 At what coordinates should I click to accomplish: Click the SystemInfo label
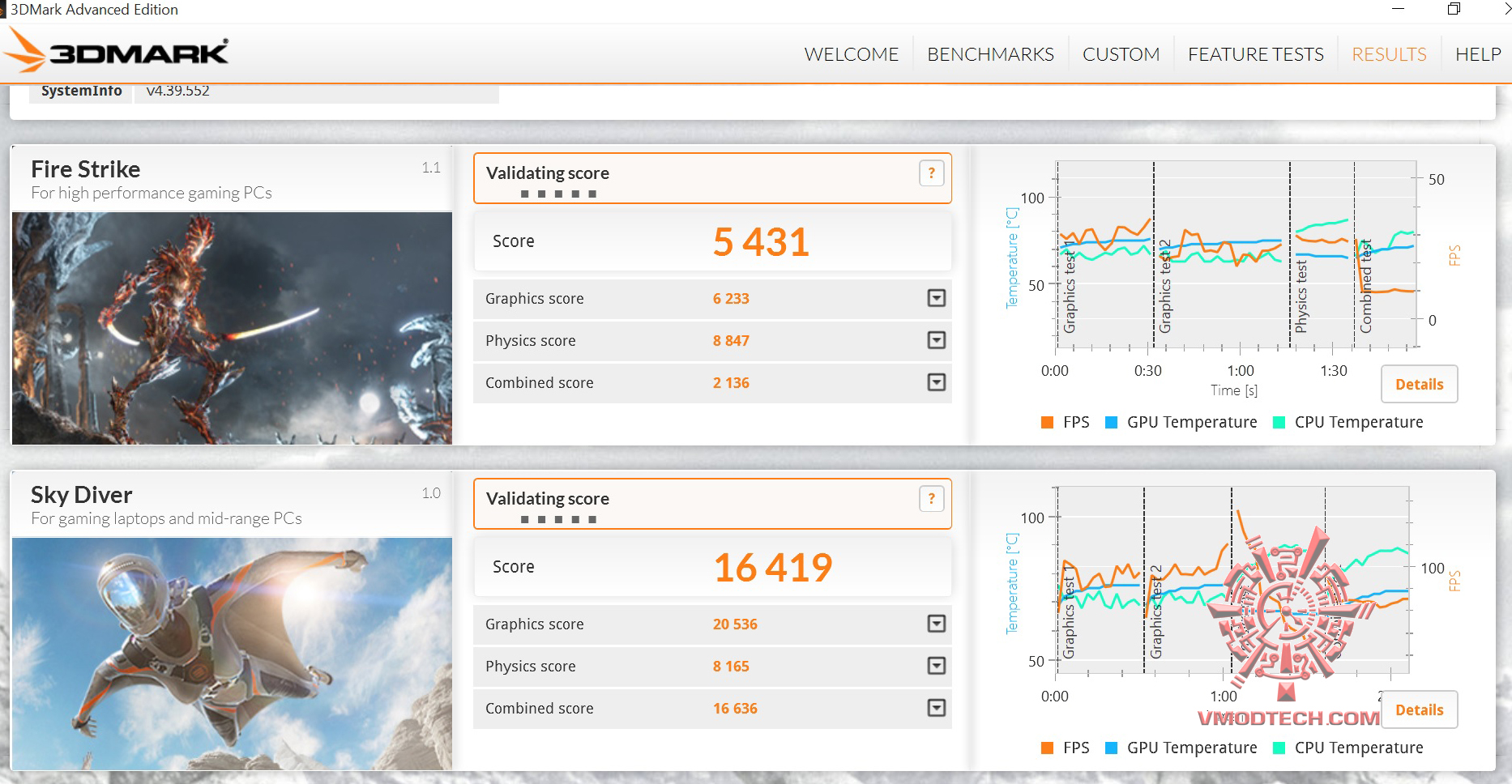[82, 91]
